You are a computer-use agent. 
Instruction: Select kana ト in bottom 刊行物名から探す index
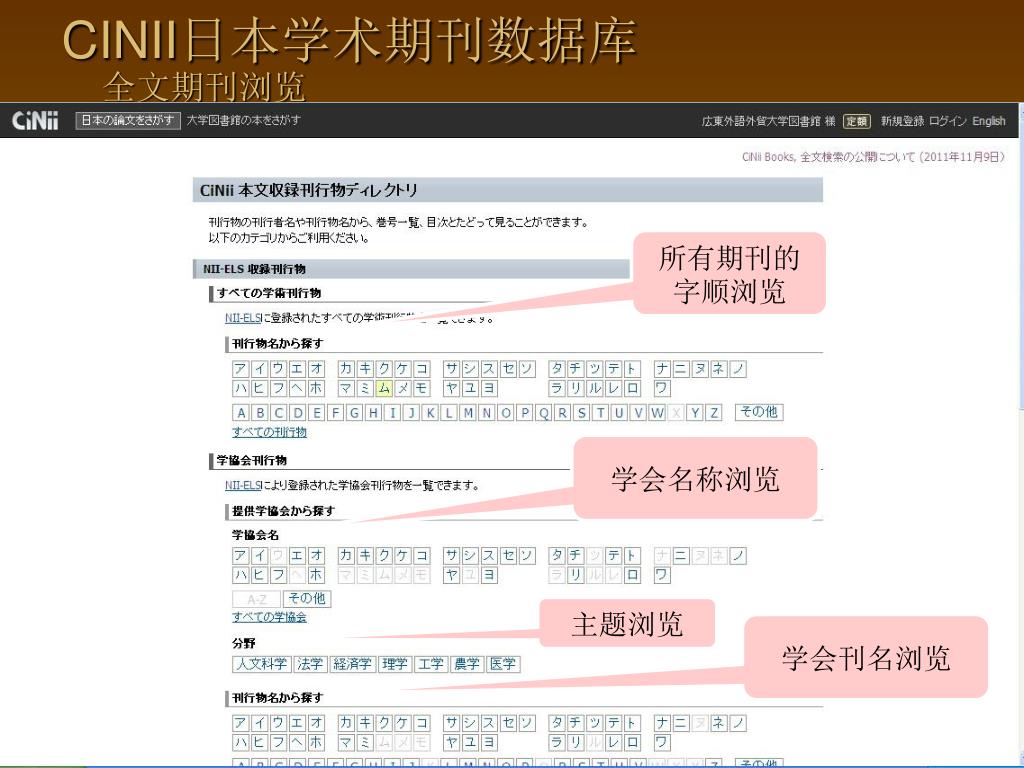[633, 724]
